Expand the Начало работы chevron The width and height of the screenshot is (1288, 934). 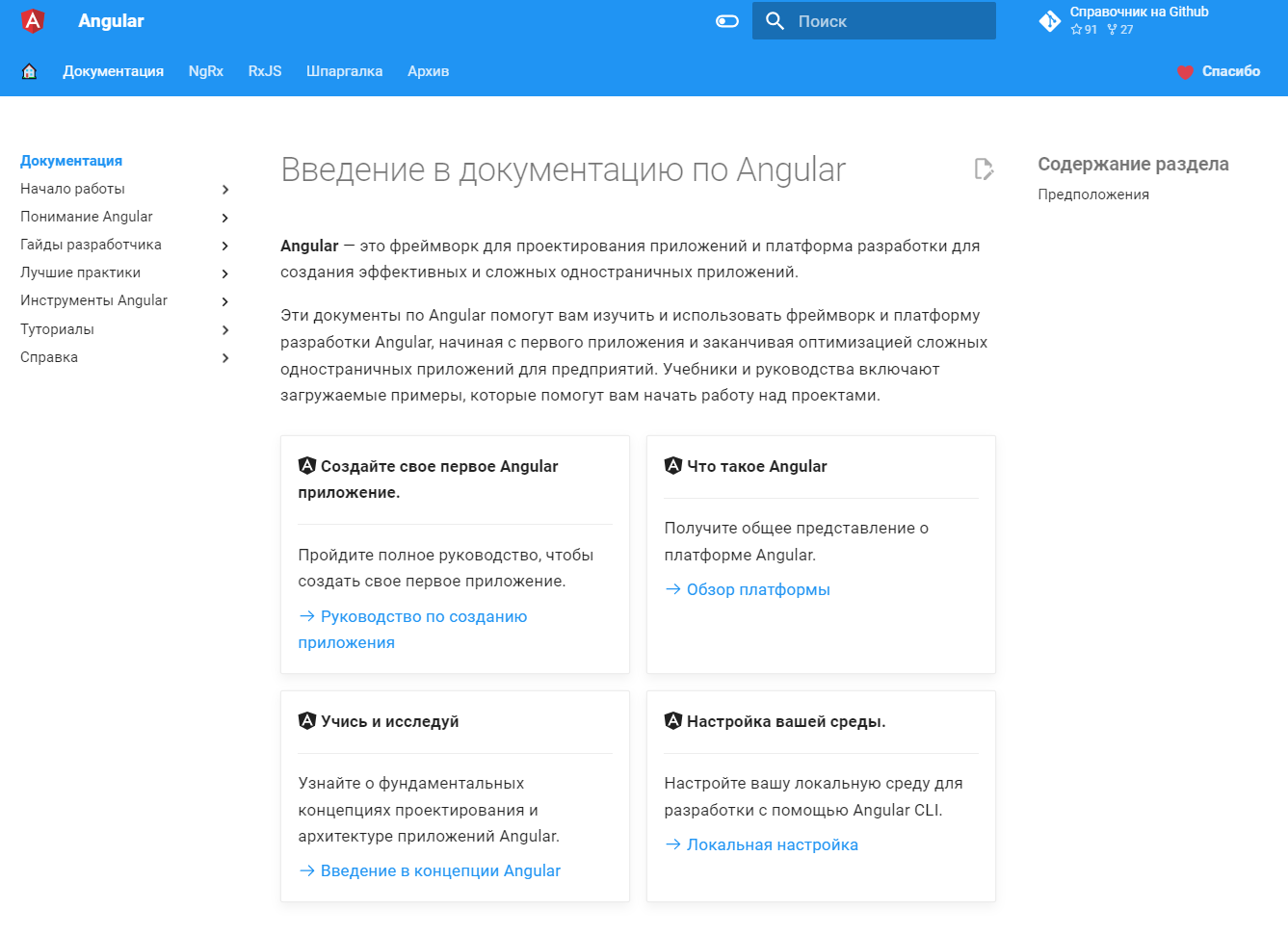225,190
